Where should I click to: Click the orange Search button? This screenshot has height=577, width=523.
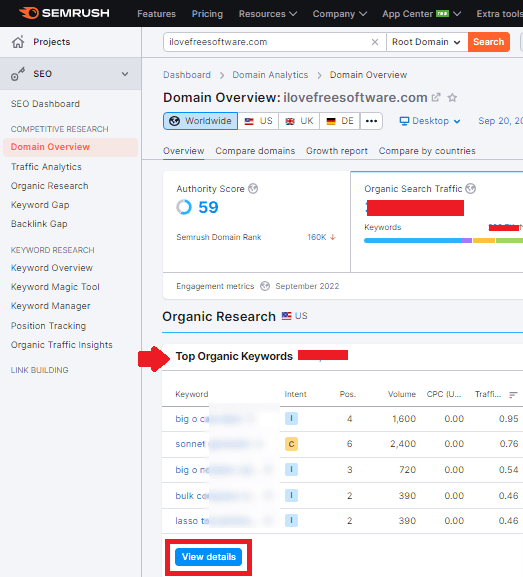coord(489,42)
